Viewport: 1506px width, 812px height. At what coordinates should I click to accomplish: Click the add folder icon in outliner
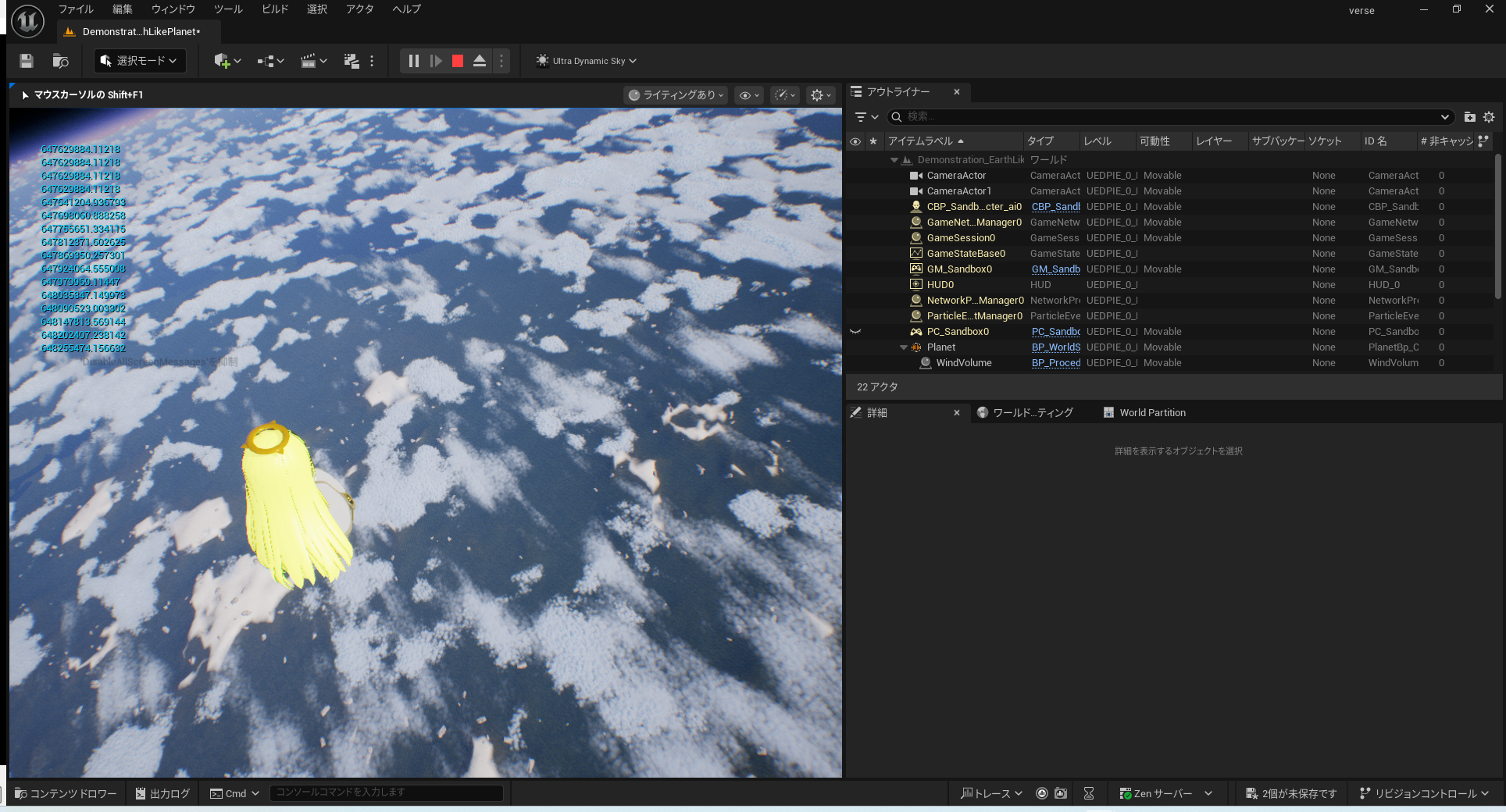point(1469,117)
